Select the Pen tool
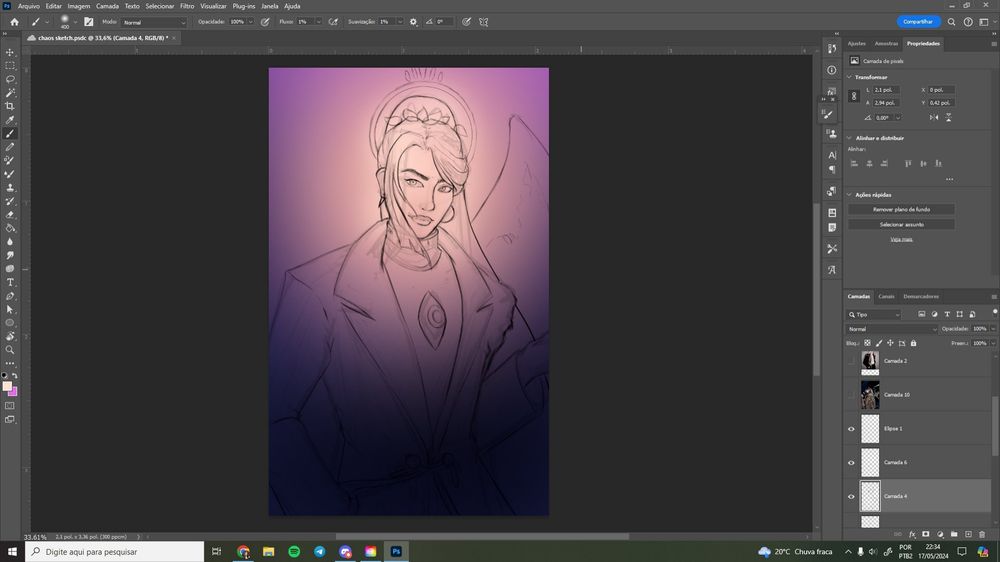1000x562 pixels. pos(10,296)
